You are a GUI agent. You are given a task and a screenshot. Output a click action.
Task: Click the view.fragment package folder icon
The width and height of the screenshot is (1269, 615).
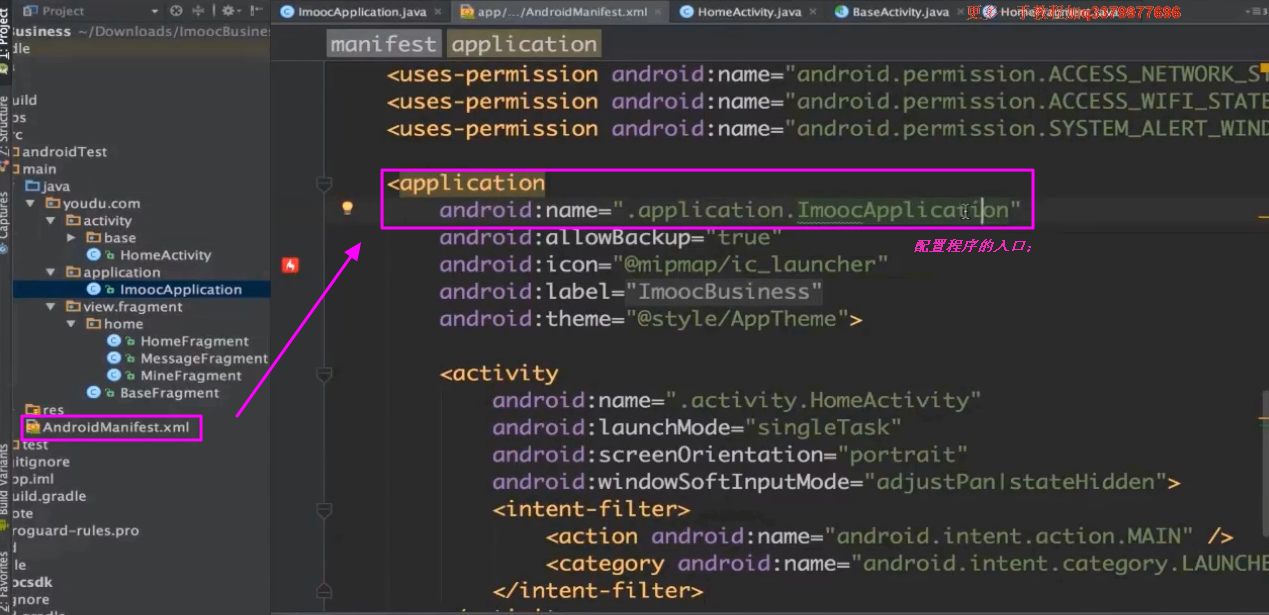tap(73, 307)
